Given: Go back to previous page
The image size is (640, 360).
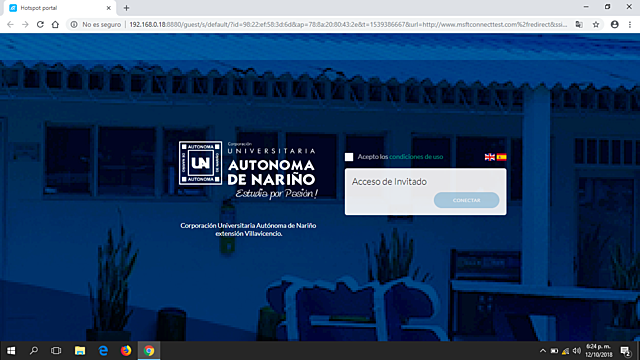Looking at the screenshot, I should (11, 24).
